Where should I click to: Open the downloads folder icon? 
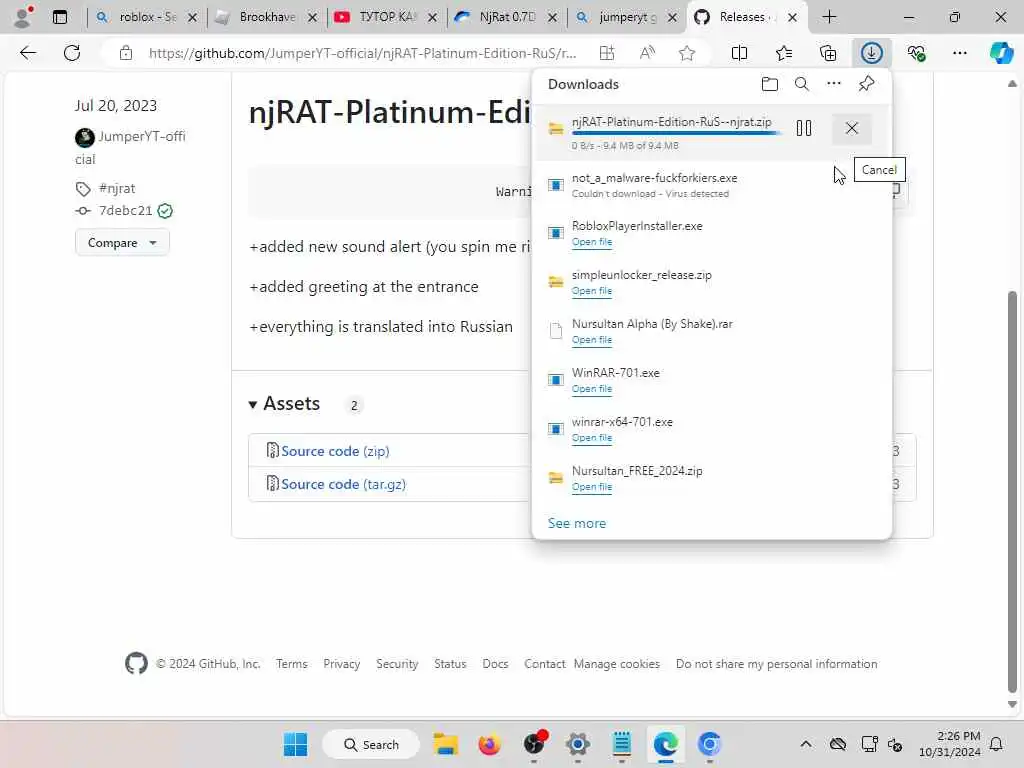point(769,84)
